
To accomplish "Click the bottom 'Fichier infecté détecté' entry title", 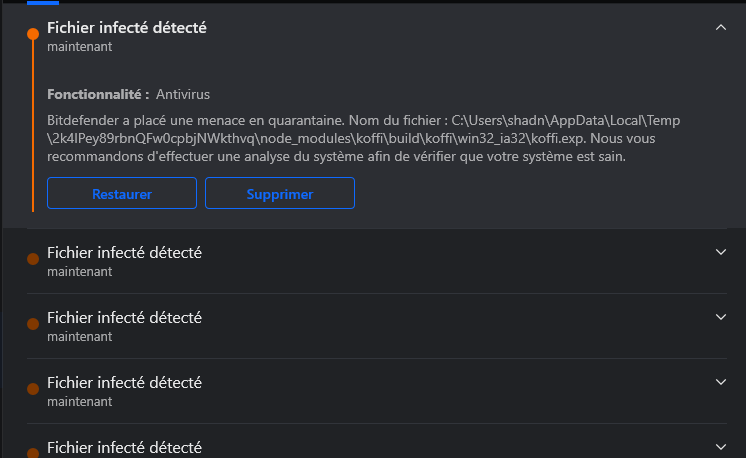I will click(124, 447).
